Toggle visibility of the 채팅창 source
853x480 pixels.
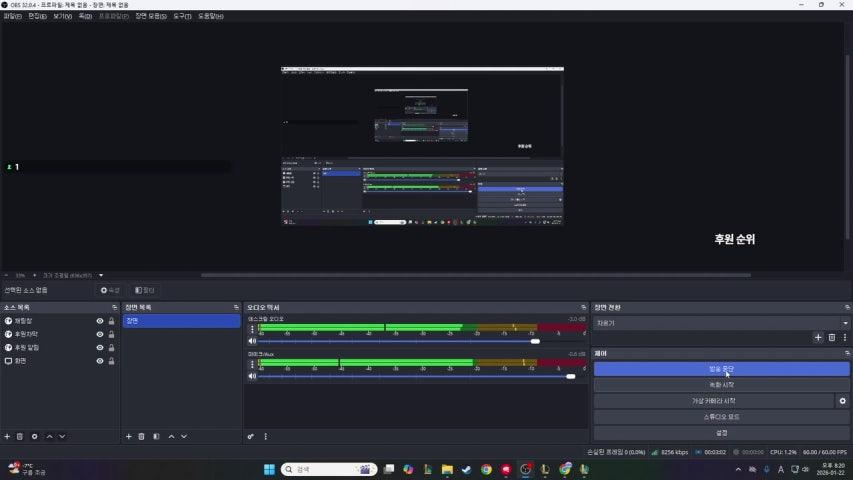pyautogui.click(x=99, y=321)
